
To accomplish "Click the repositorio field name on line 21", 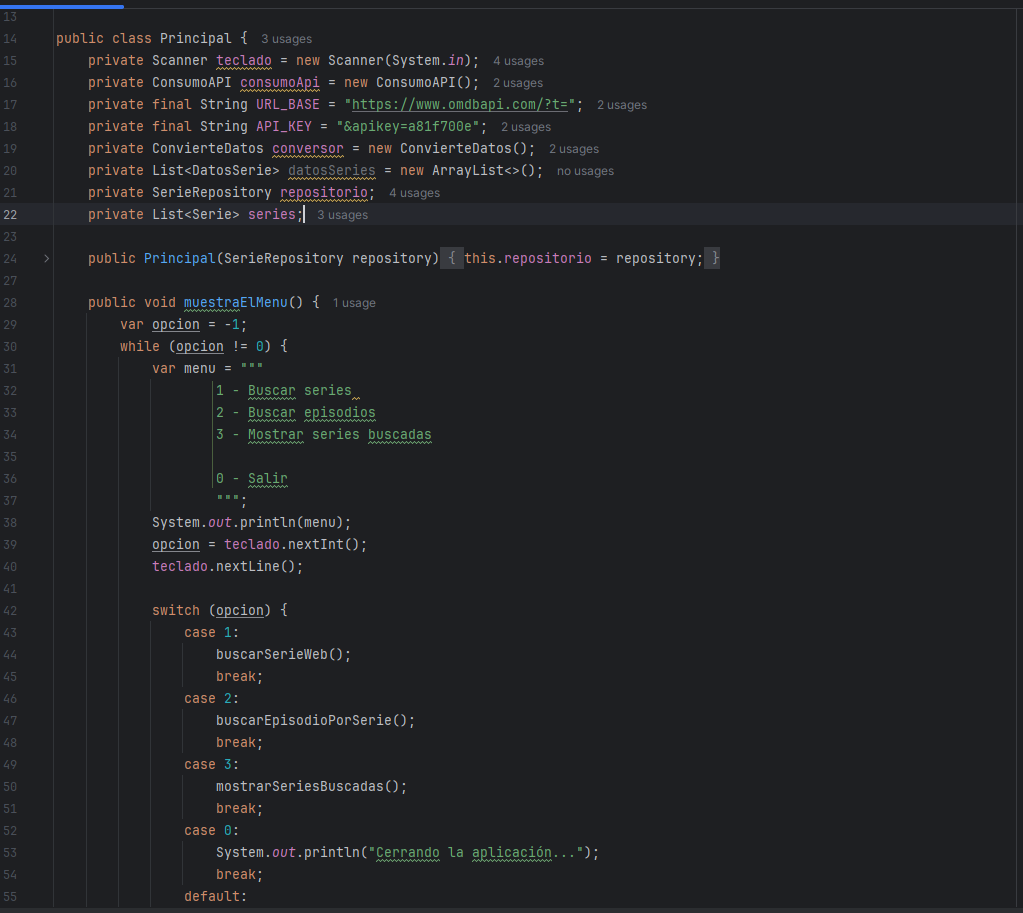I will coord(324,192).
